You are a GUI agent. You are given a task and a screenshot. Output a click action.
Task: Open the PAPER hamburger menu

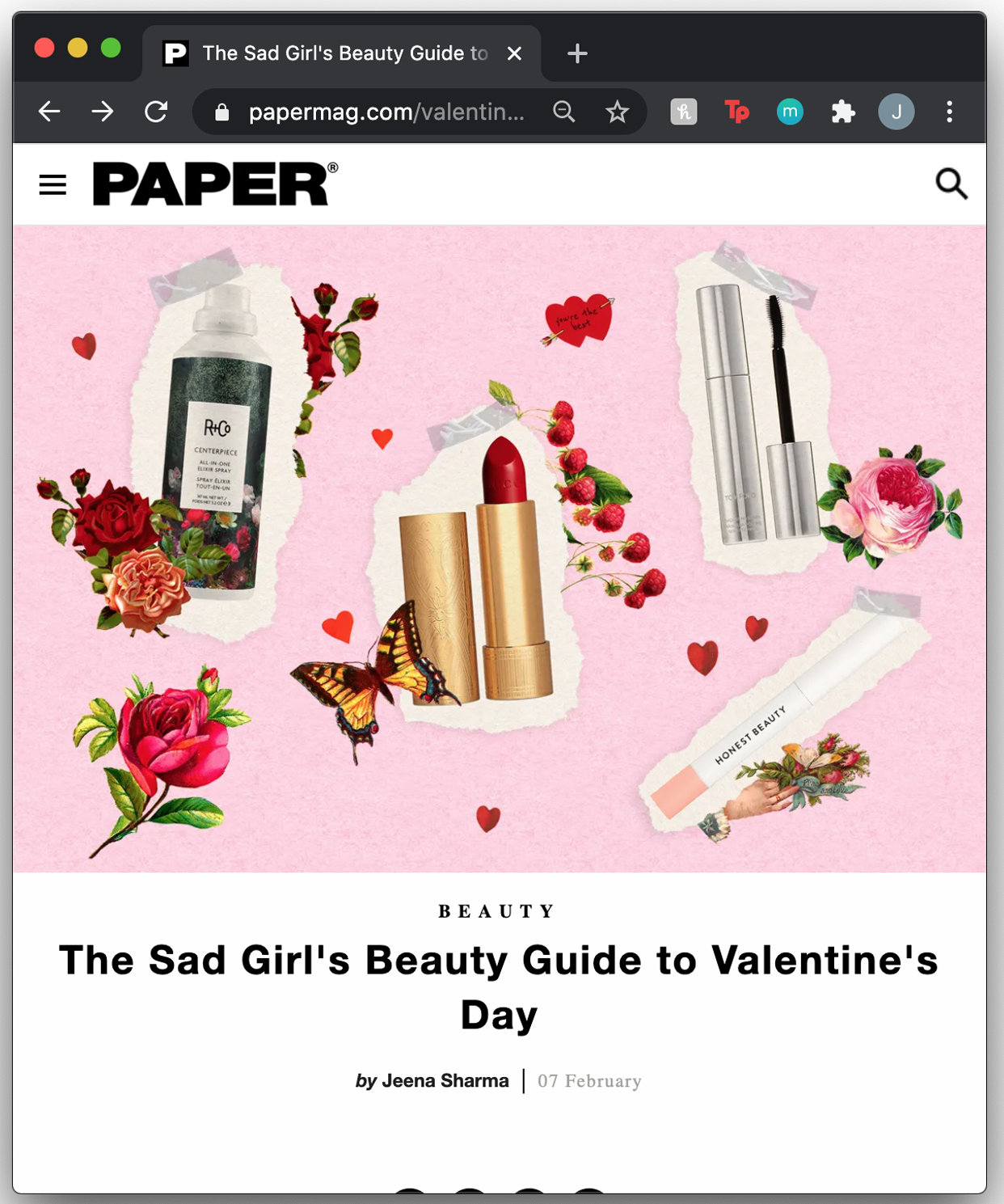(53, 184)
